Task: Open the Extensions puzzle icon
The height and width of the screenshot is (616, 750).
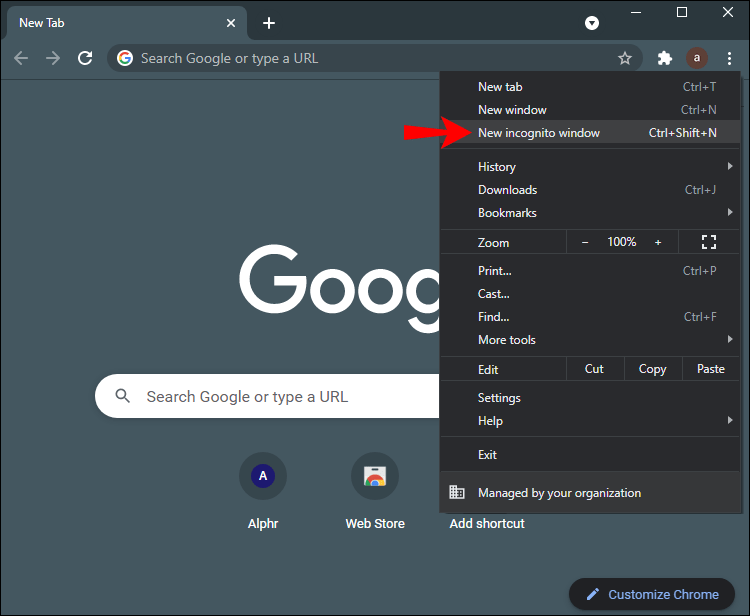Action: click(x=664, y=58)
